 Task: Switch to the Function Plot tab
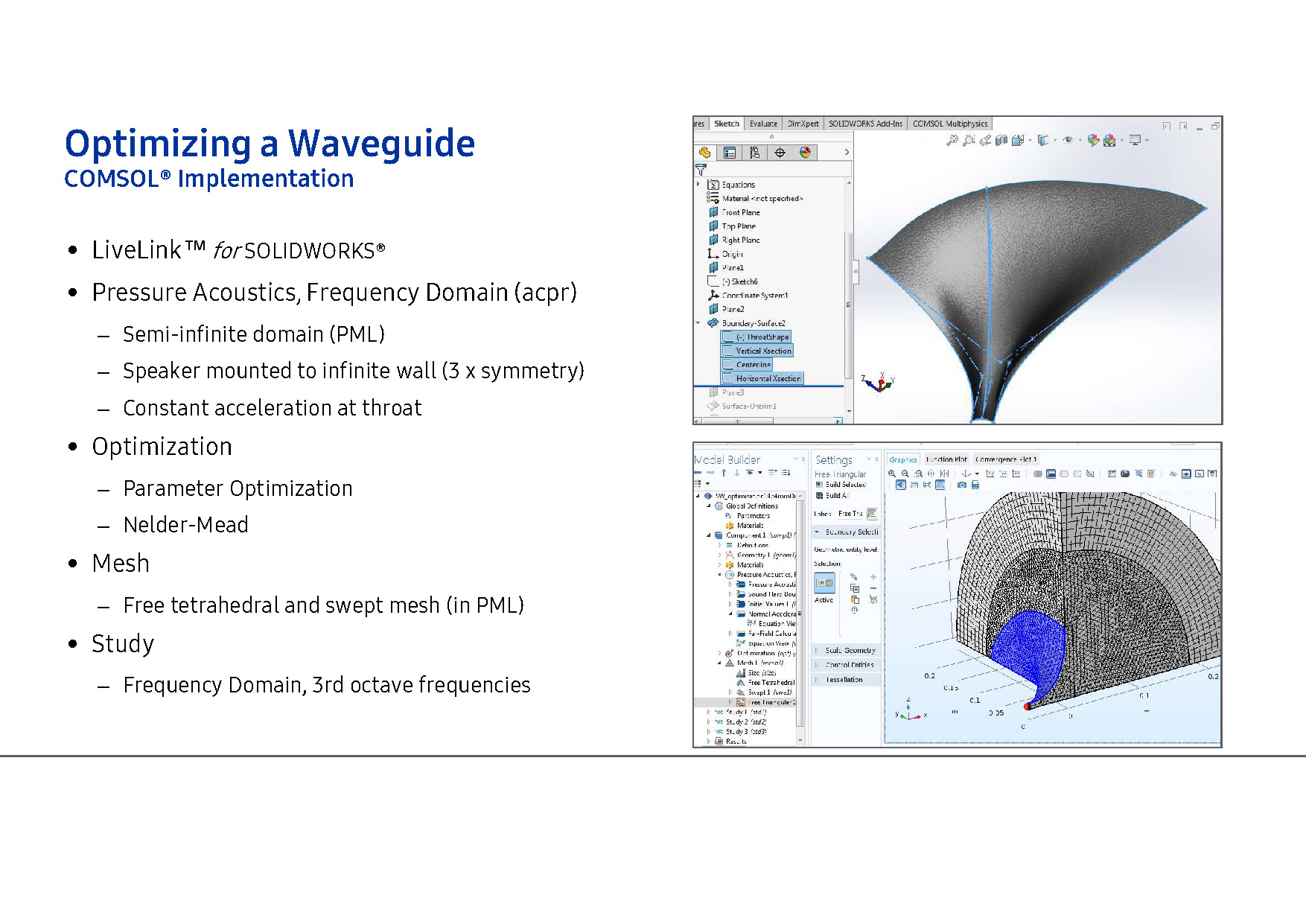pos(946,459)
